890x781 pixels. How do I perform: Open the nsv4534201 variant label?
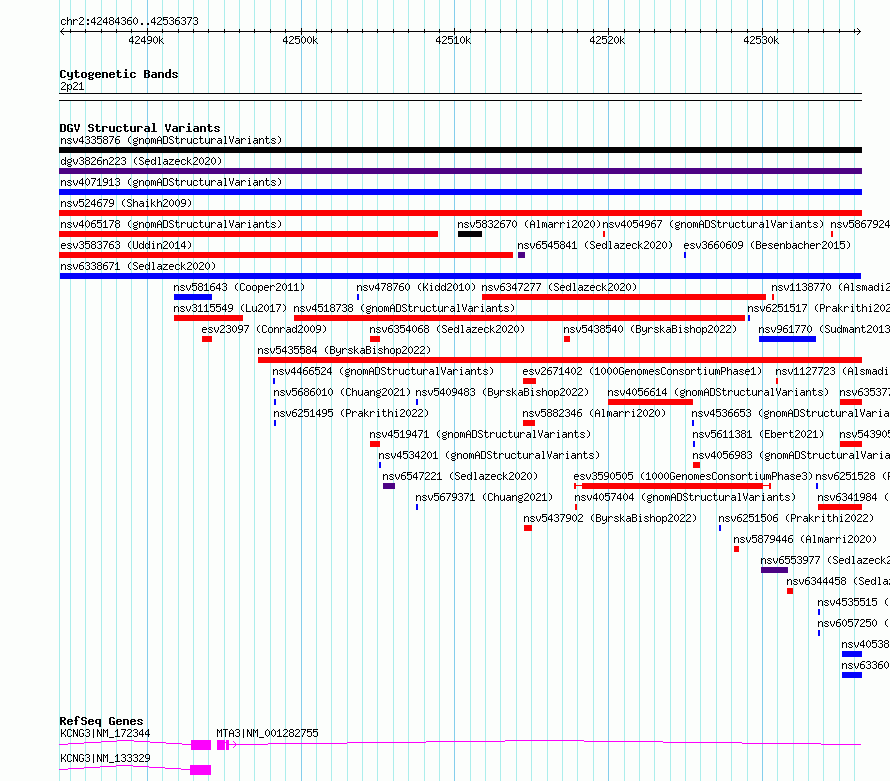tap(489, 455)
